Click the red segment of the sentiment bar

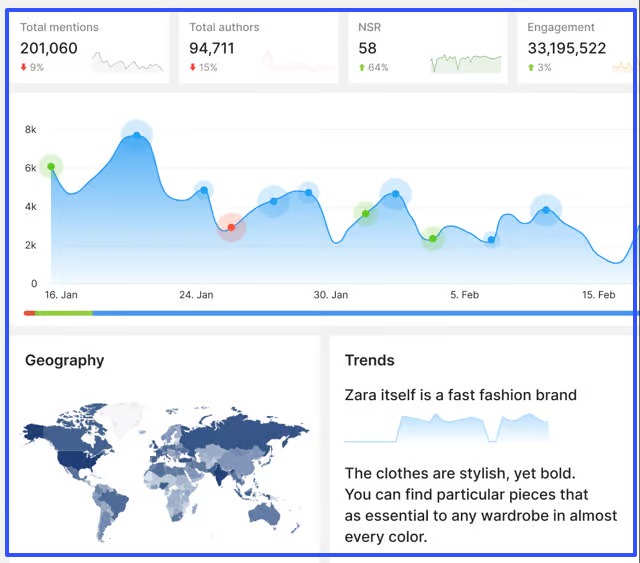[29, 313]
